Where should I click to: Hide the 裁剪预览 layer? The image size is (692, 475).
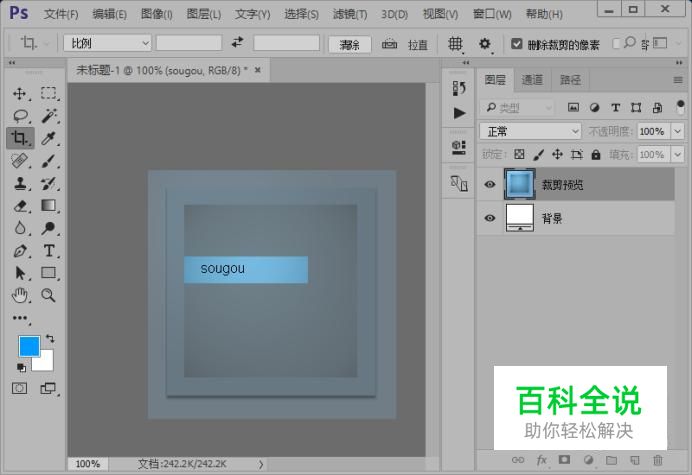click(489, 184)
